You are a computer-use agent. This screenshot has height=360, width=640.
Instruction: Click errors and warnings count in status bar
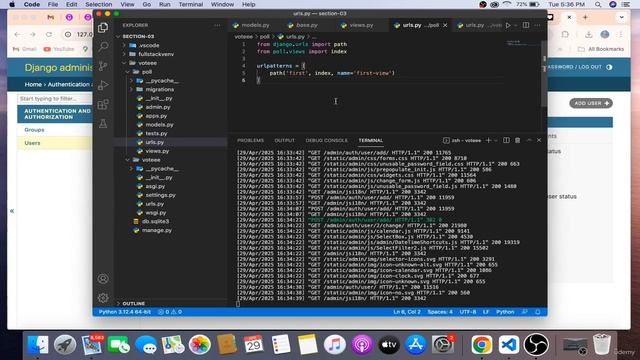(x=170, y=312)
